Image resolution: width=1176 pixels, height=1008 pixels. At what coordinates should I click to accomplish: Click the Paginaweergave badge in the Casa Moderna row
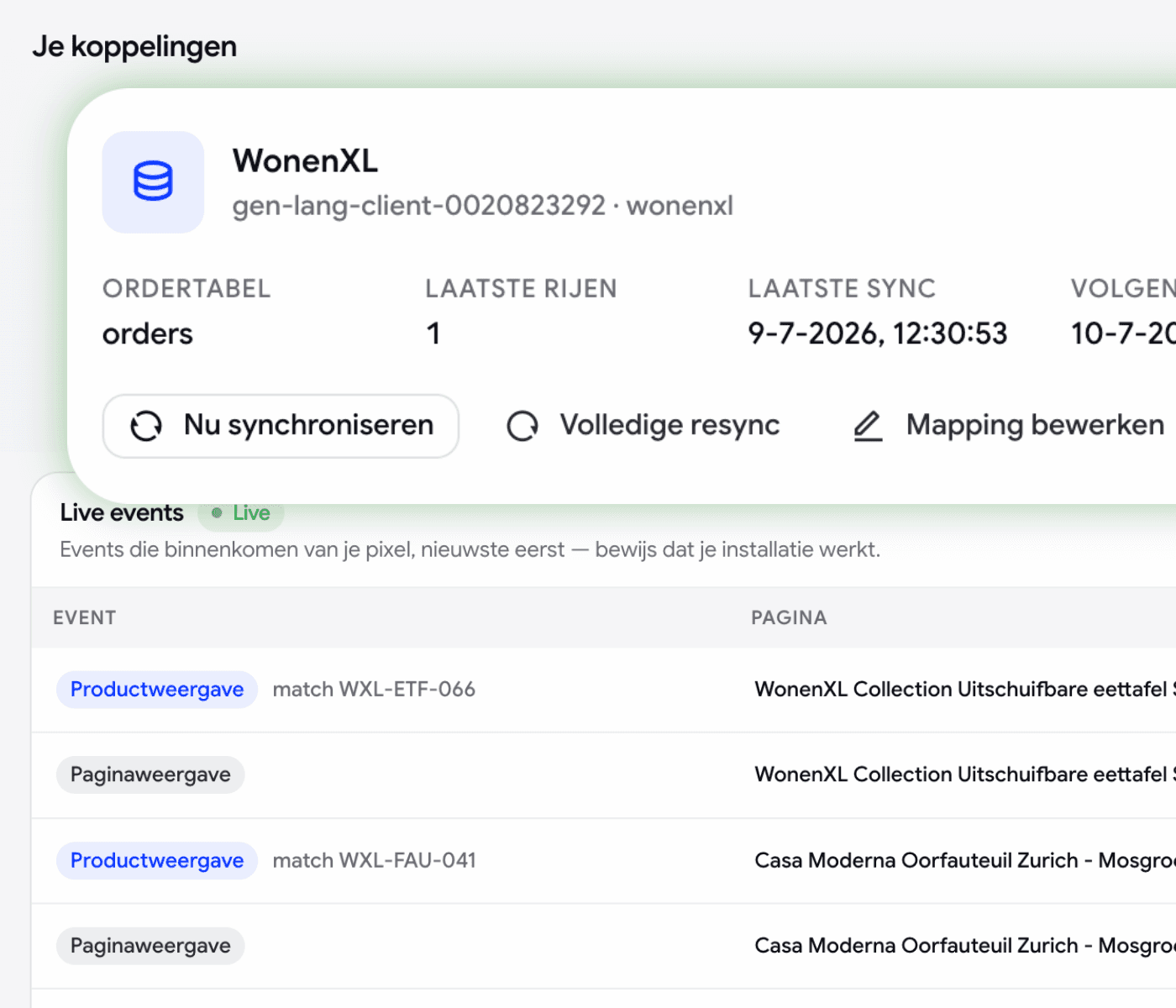coord(150,946)
